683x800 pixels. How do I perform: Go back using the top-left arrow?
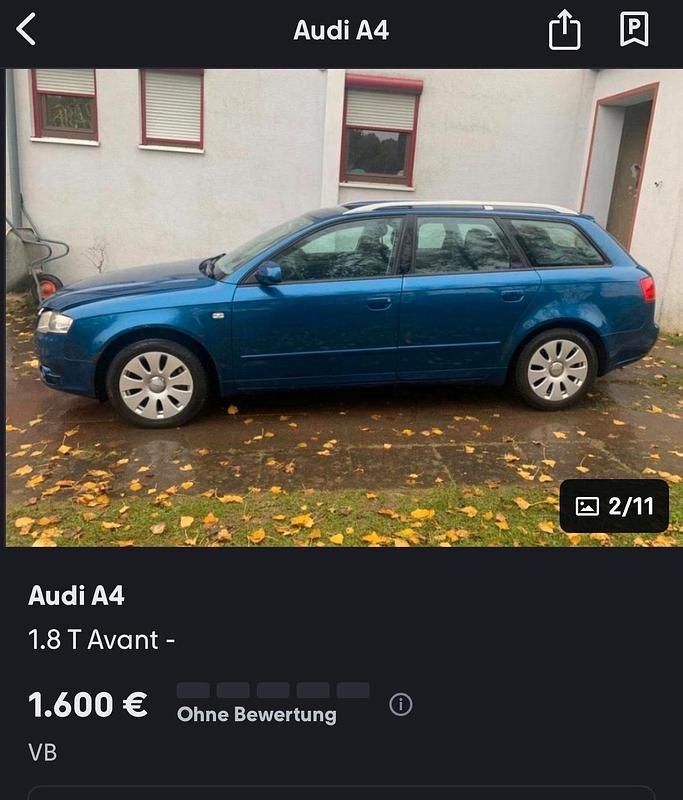click(x=26, y=29)
